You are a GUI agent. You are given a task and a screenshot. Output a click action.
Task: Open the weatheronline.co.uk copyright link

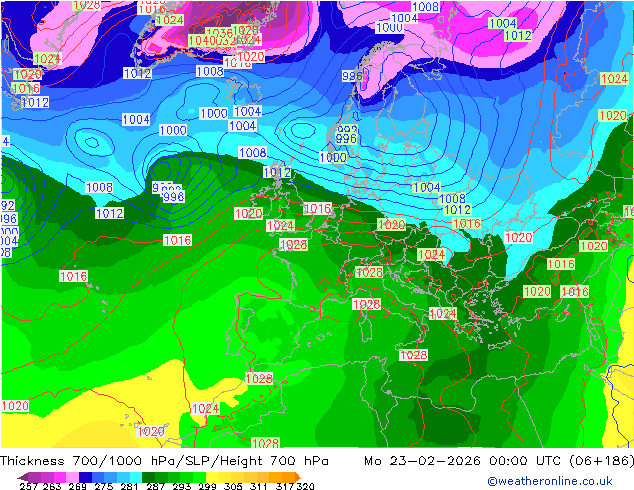tap(550, 481)
